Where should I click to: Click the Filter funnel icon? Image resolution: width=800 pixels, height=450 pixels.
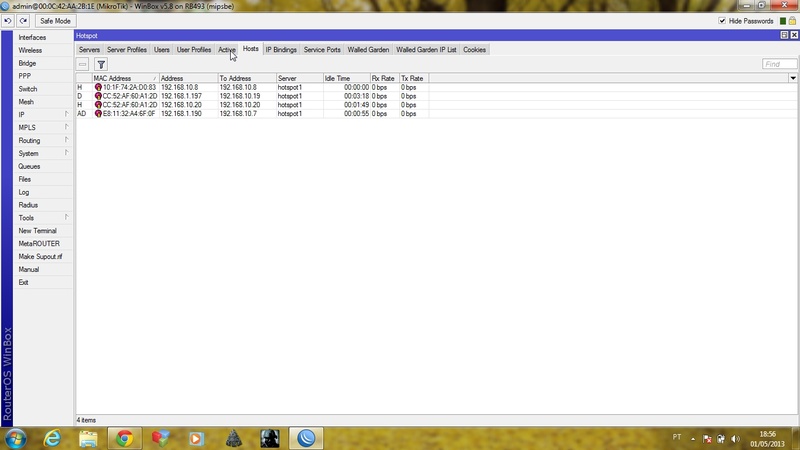pyautogui.click(x=101, y=64)
